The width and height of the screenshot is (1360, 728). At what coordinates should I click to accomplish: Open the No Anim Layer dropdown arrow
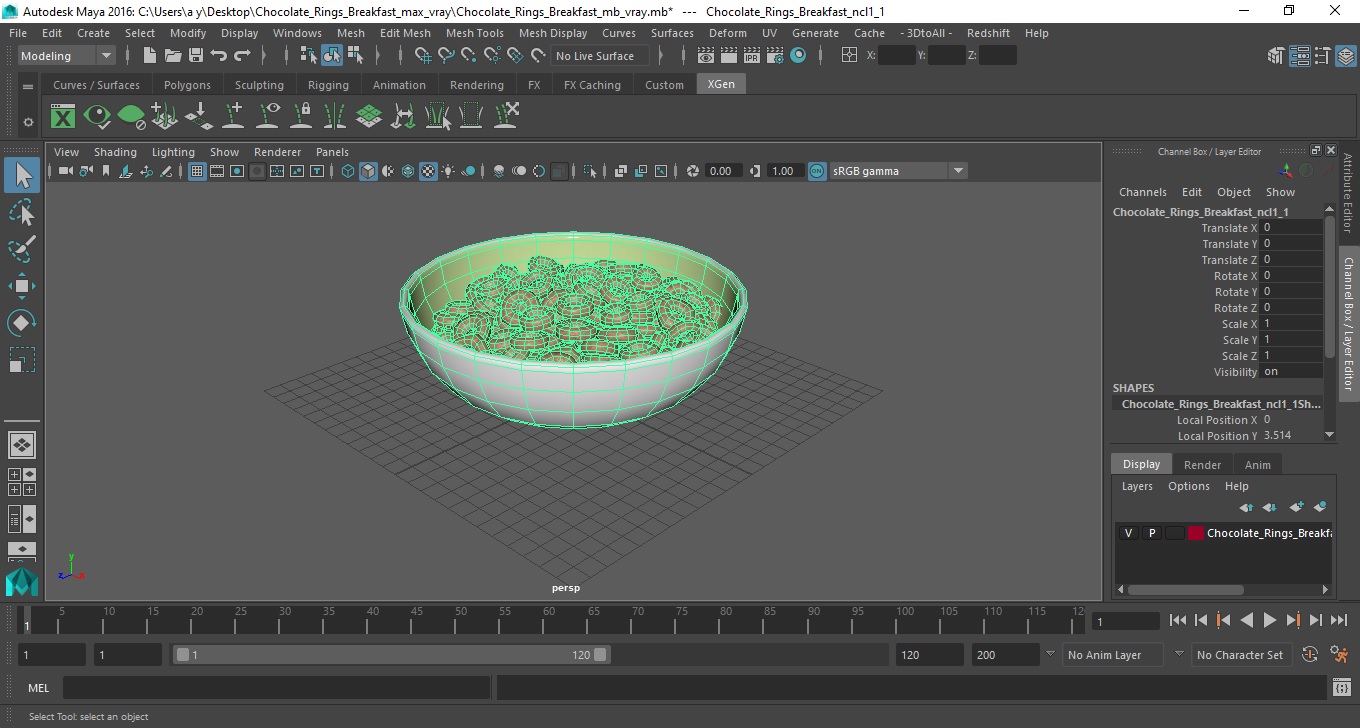click(x=1050, y=654)
